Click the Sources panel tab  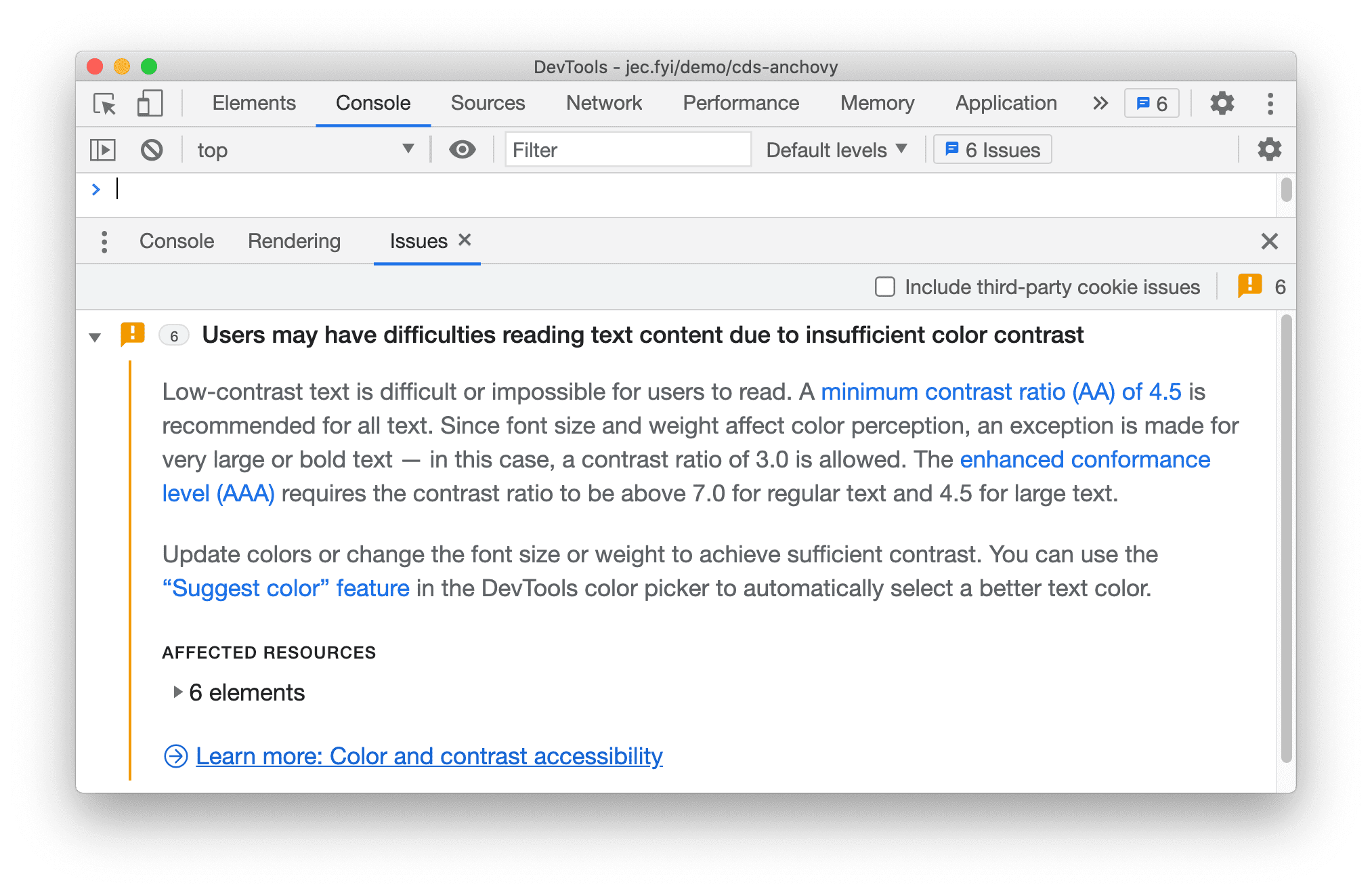pos(490,103)
